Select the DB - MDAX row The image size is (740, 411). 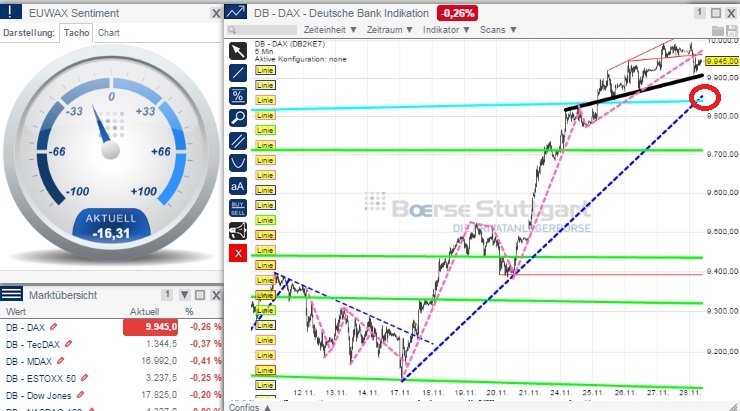coord(111,361)
